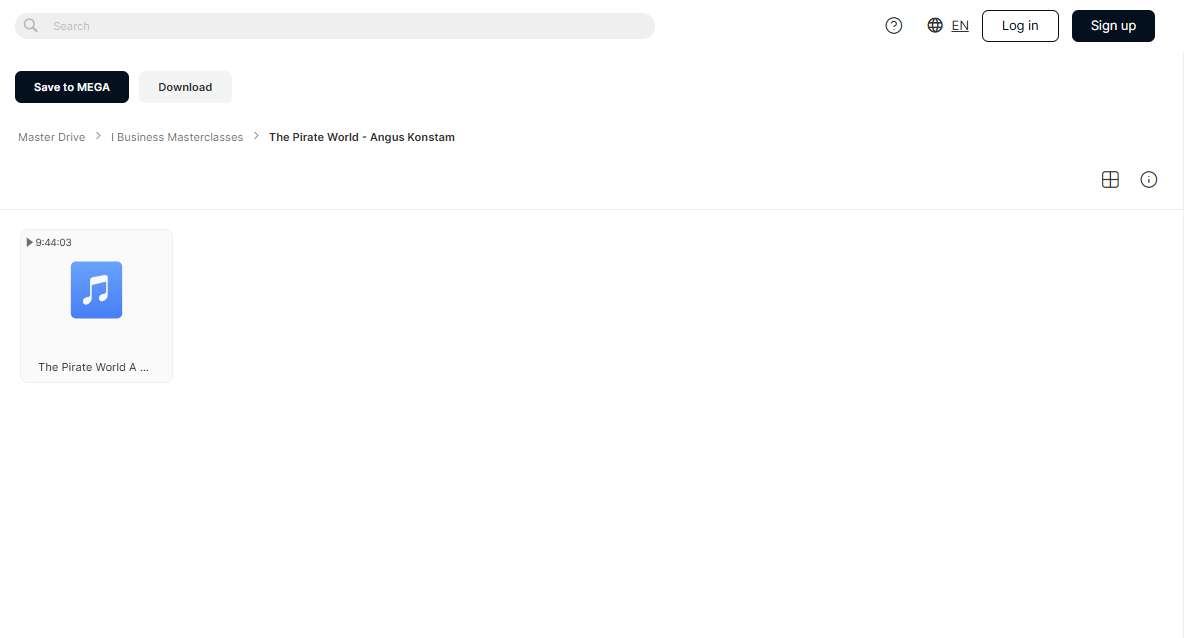
Task: Click Save to MEGA button
Action: pyautogui.click(x=72, y=87)
